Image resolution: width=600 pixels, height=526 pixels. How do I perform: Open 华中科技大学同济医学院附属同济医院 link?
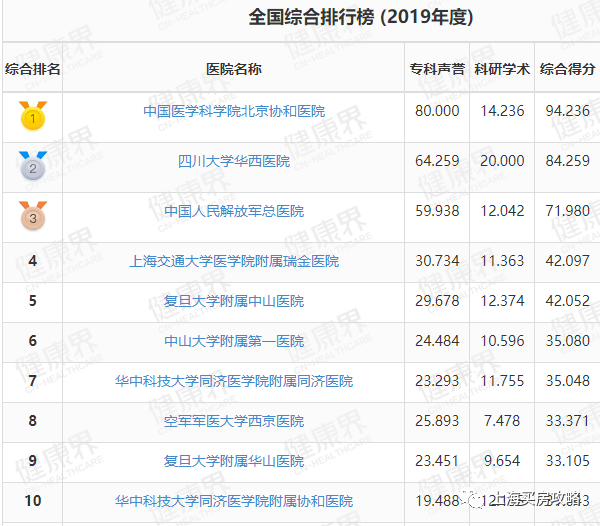(234, 381)
